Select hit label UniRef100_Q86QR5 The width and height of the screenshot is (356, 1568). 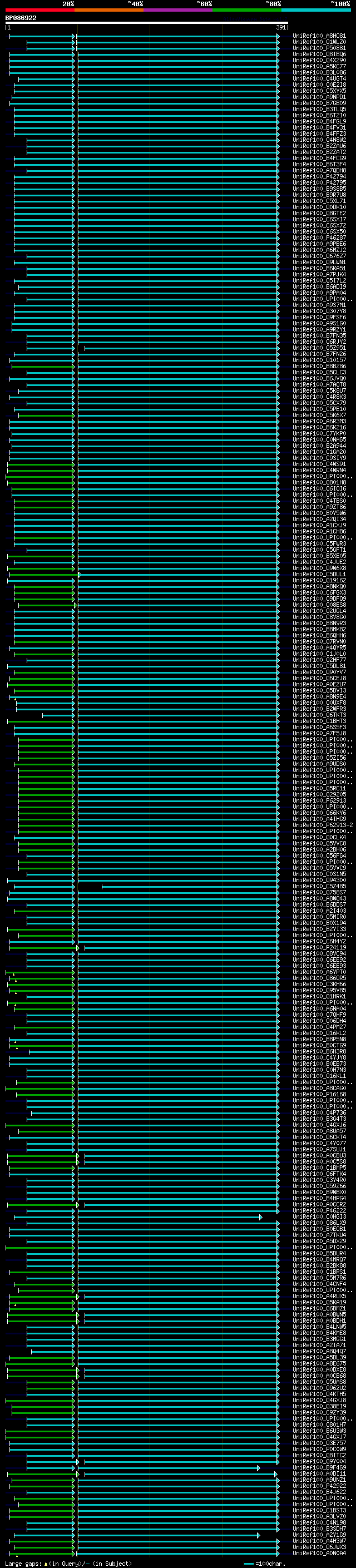coord(319,978)
